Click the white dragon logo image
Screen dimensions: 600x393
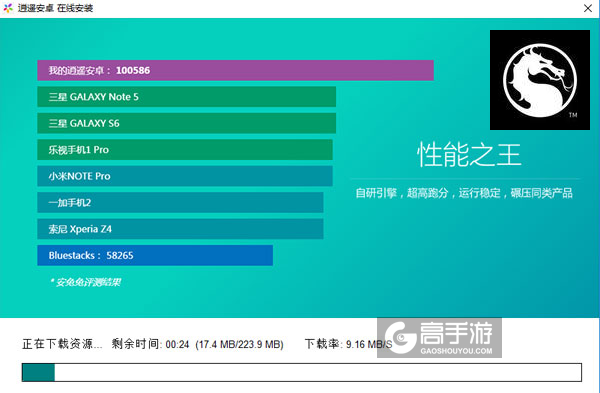(x=540, y=80)
